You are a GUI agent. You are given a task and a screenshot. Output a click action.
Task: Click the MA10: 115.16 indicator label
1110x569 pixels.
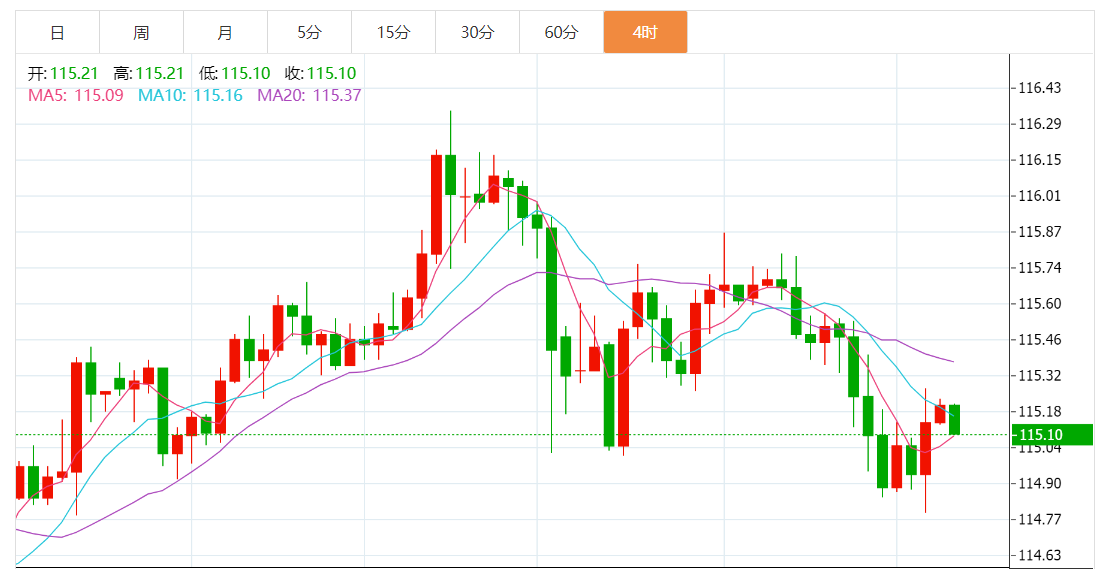tap(190, 96)
